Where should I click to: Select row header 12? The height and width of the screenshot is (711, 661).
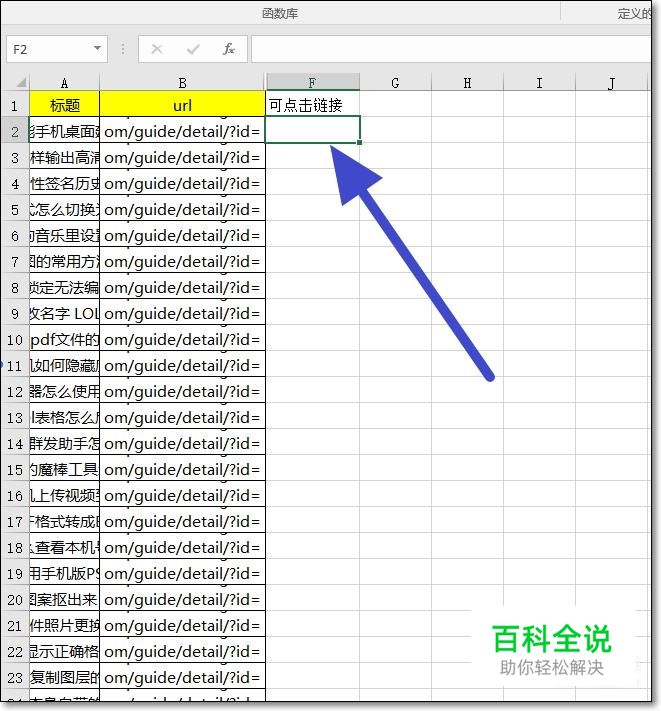[15, 392]
